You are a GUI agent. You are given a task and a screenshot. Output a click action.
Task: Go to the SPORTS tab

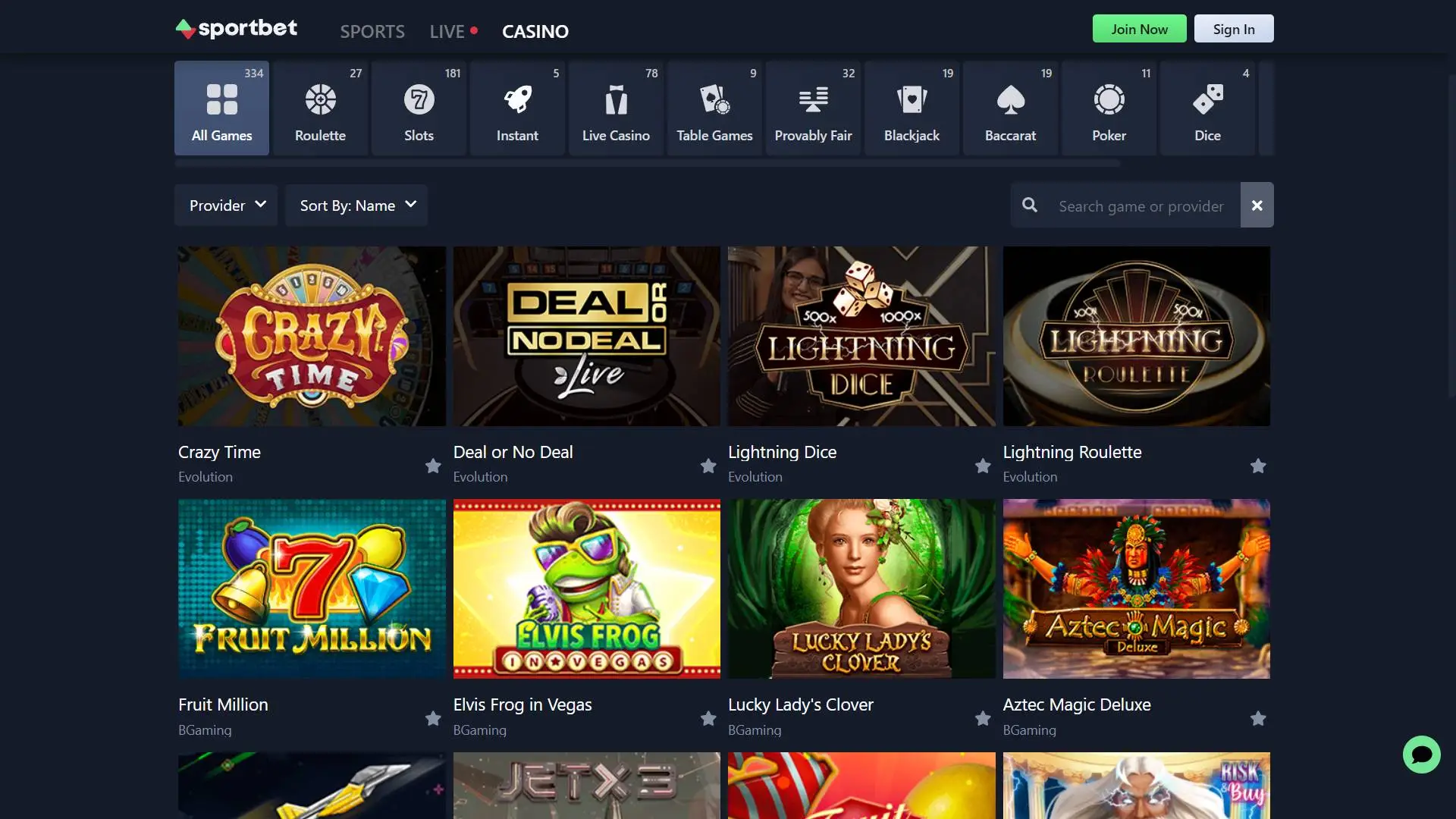[372, 31]
